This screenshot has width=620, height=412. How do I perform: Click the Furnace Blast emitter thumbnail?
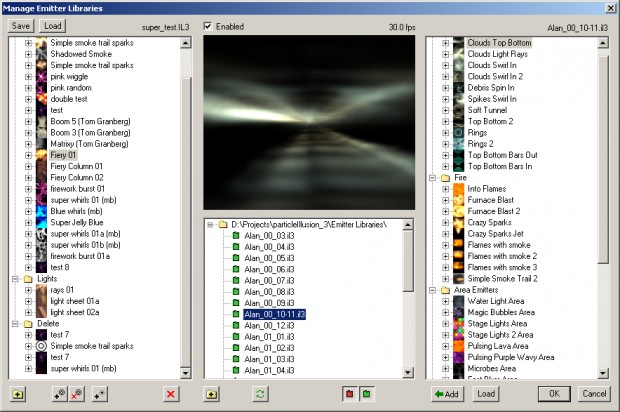coord(459,200)
